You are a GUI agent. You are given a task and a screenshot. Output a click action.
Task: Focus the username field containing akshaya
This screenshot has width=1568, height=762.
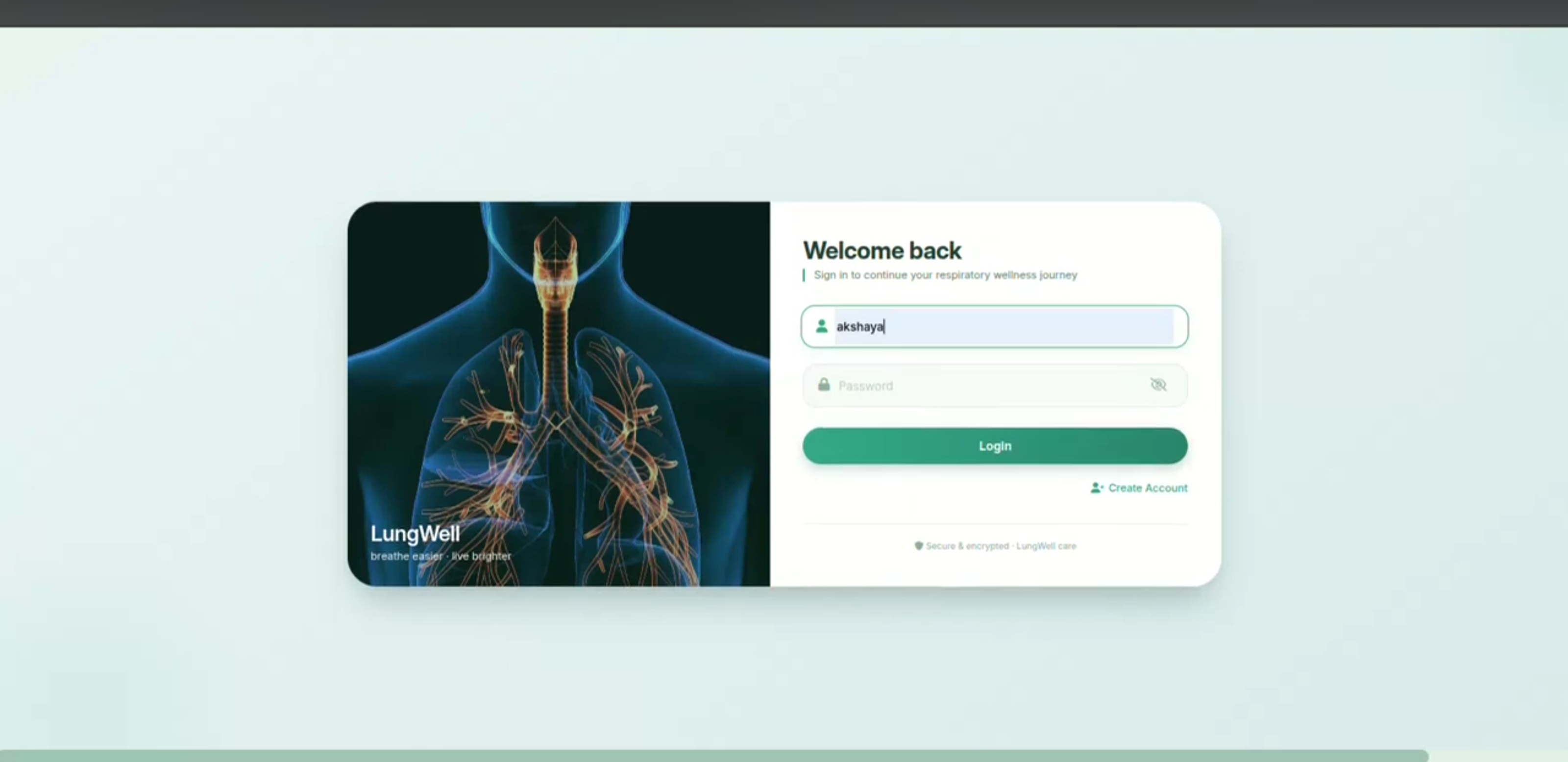(x=995, y=326)
